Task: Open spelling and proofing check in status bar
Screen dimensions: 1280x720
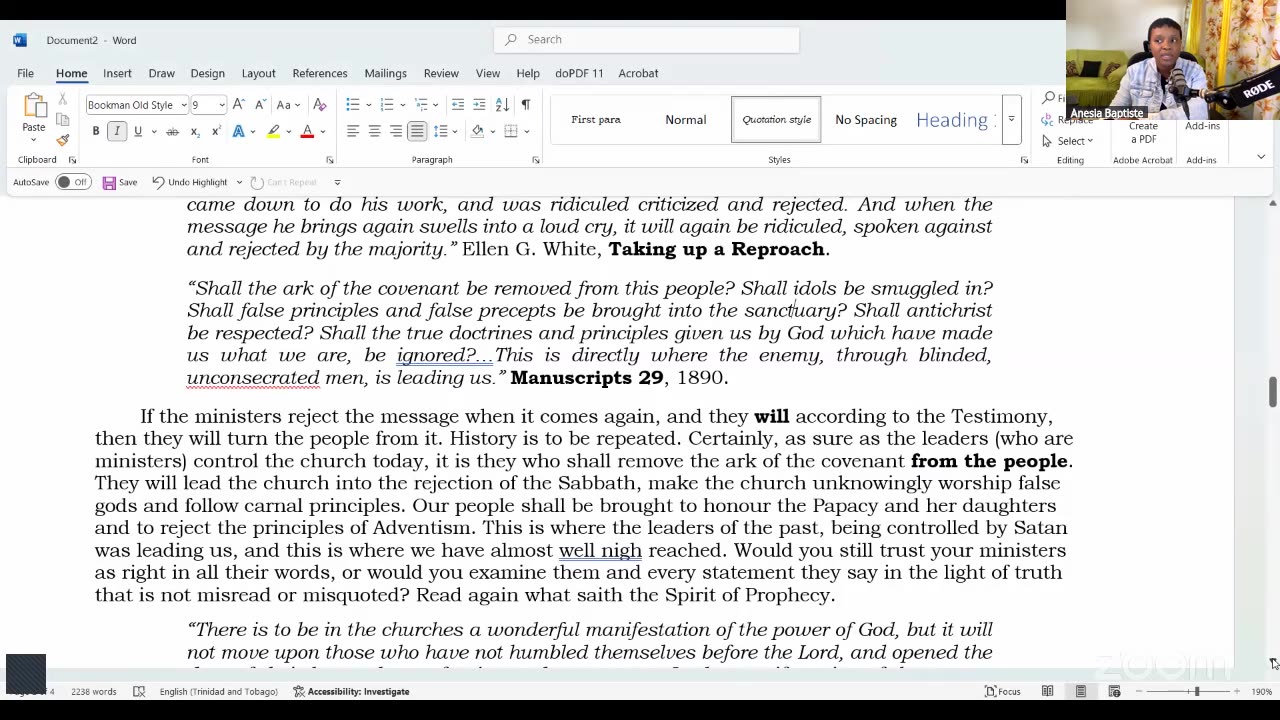Action: [x=139, y=691]
